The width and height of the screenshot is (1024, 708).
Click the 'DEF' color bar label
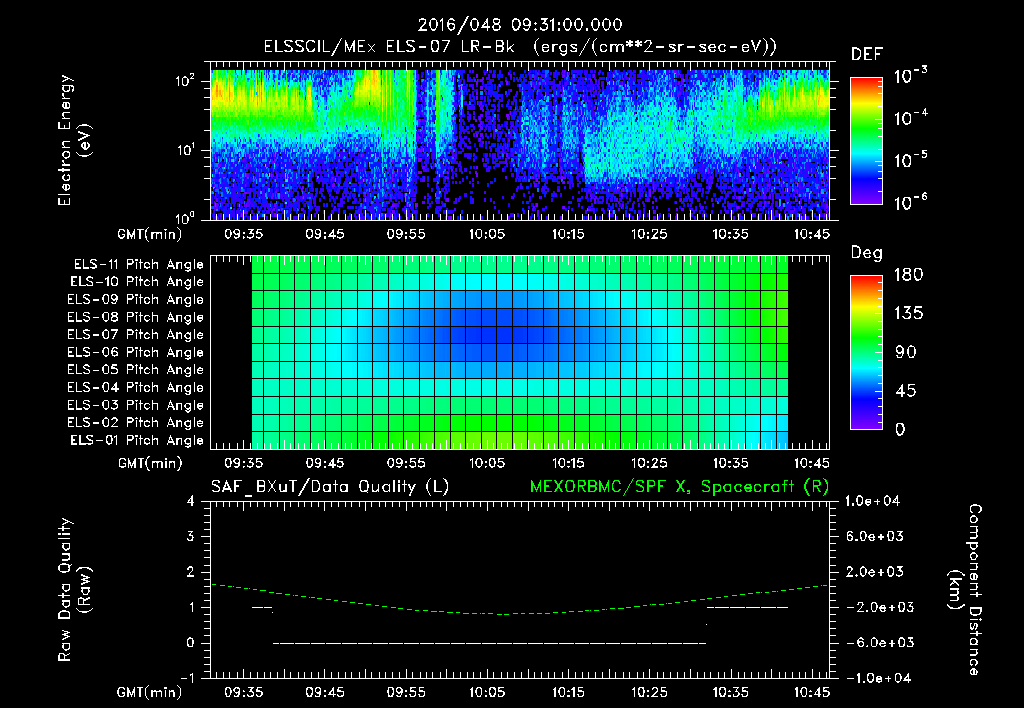click(867, 55)
